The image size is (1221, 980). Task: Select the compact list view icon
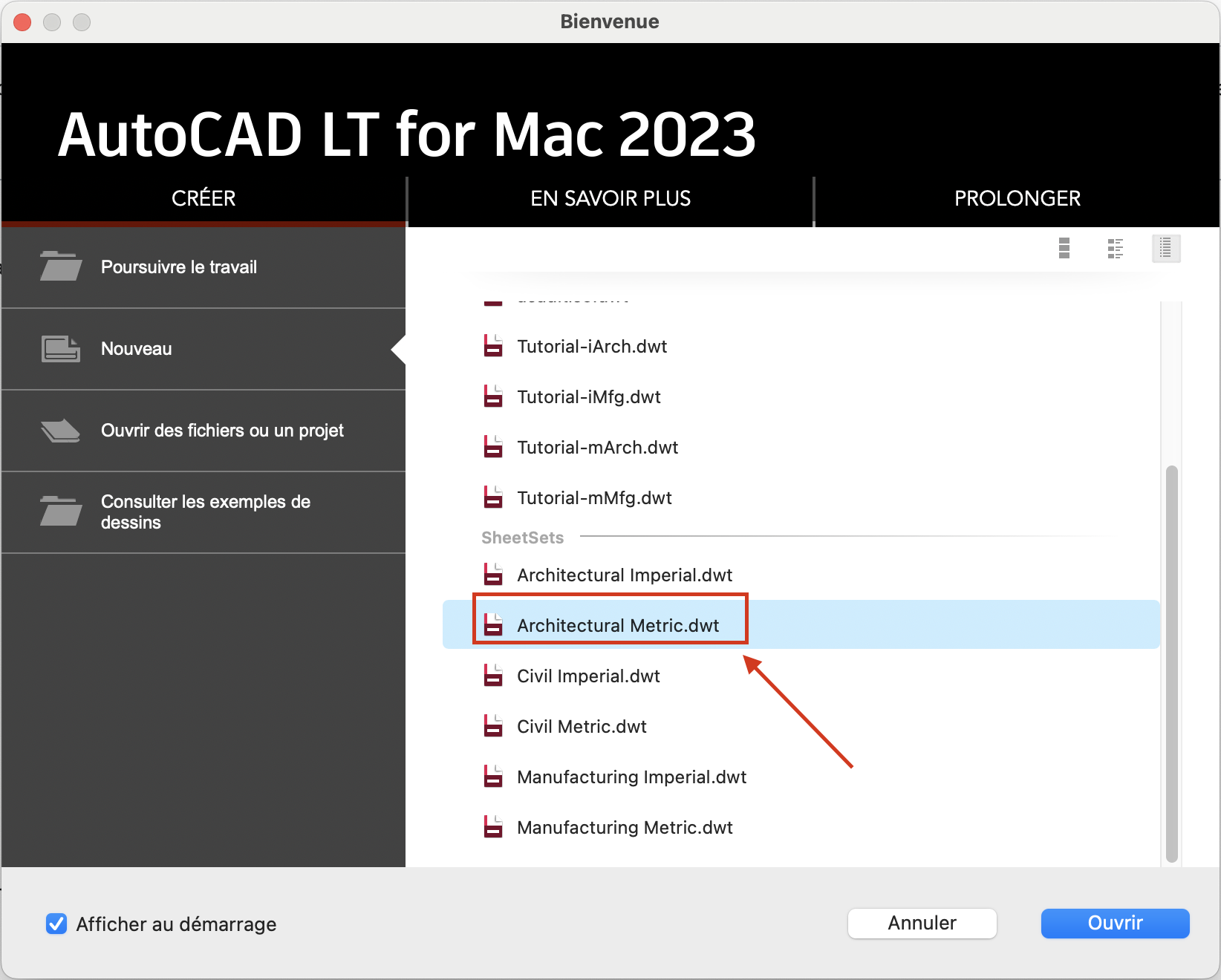pos(1166,248)
